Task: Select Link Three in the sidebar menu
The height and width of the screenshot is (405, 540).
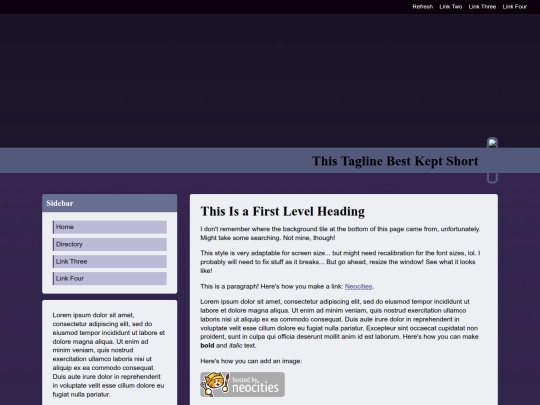Action: (x=110, y=261)
